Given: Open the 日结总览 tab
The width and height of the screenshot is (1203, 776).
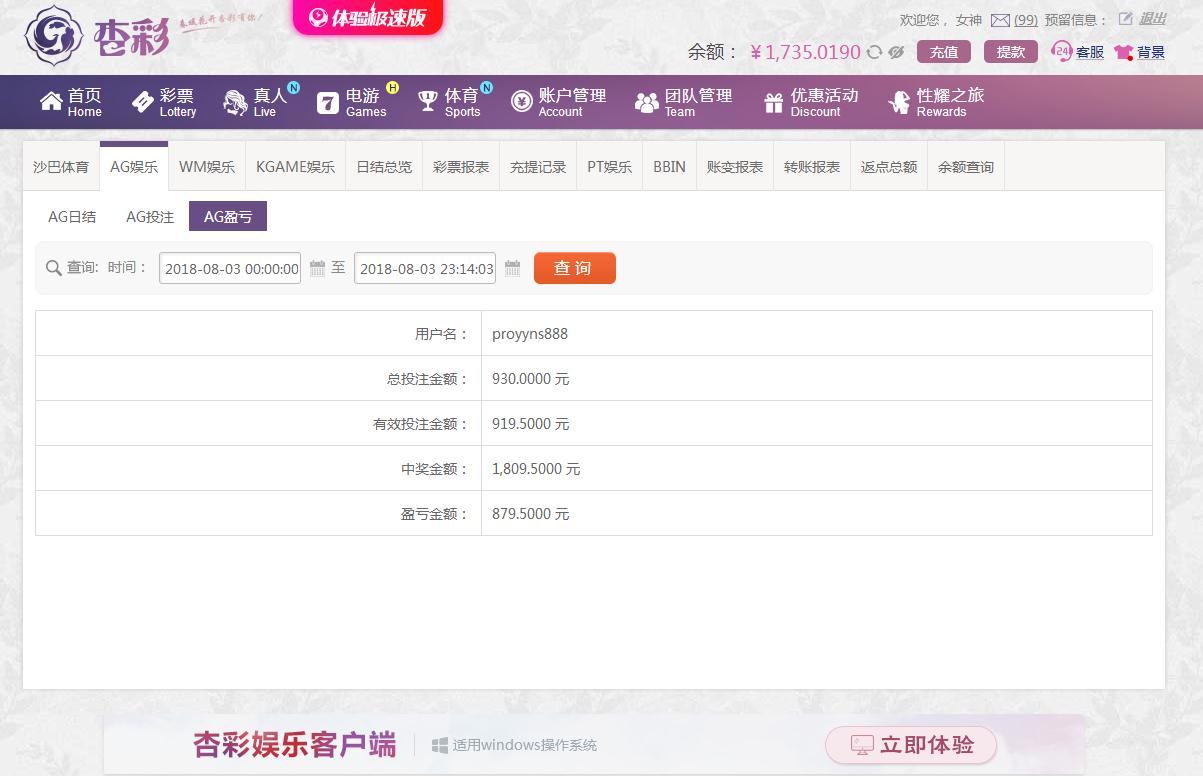Looking at the screenshot, I should (384, 167).
